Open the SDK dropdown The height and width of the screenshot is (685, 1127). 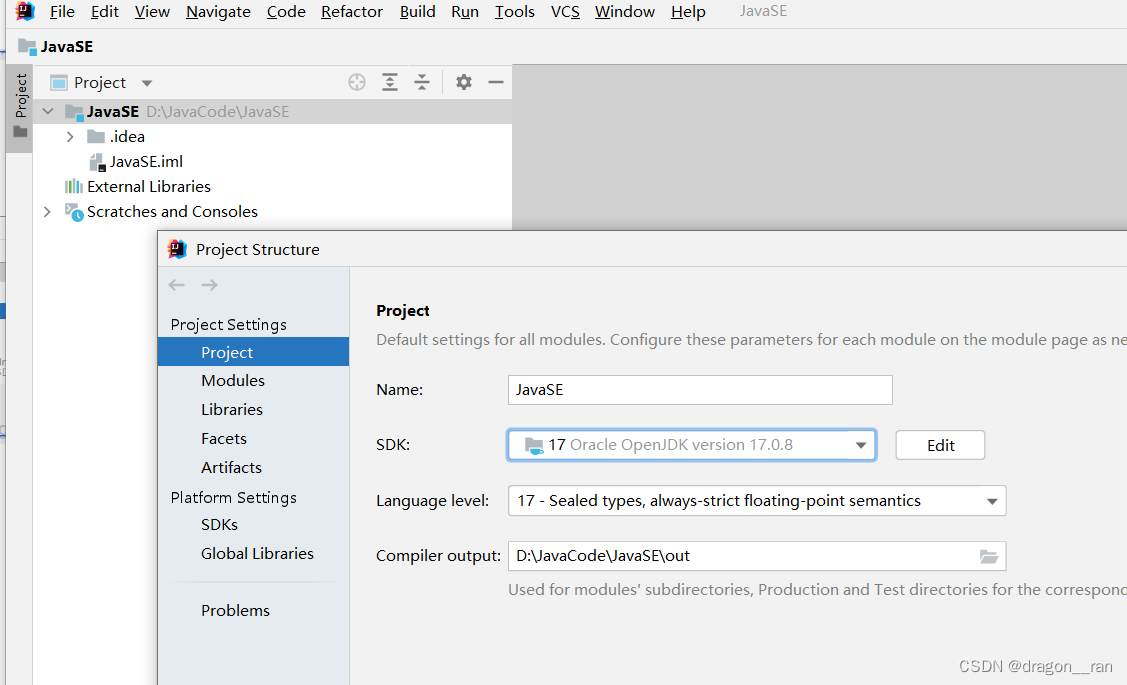click(x=860, y=445)
